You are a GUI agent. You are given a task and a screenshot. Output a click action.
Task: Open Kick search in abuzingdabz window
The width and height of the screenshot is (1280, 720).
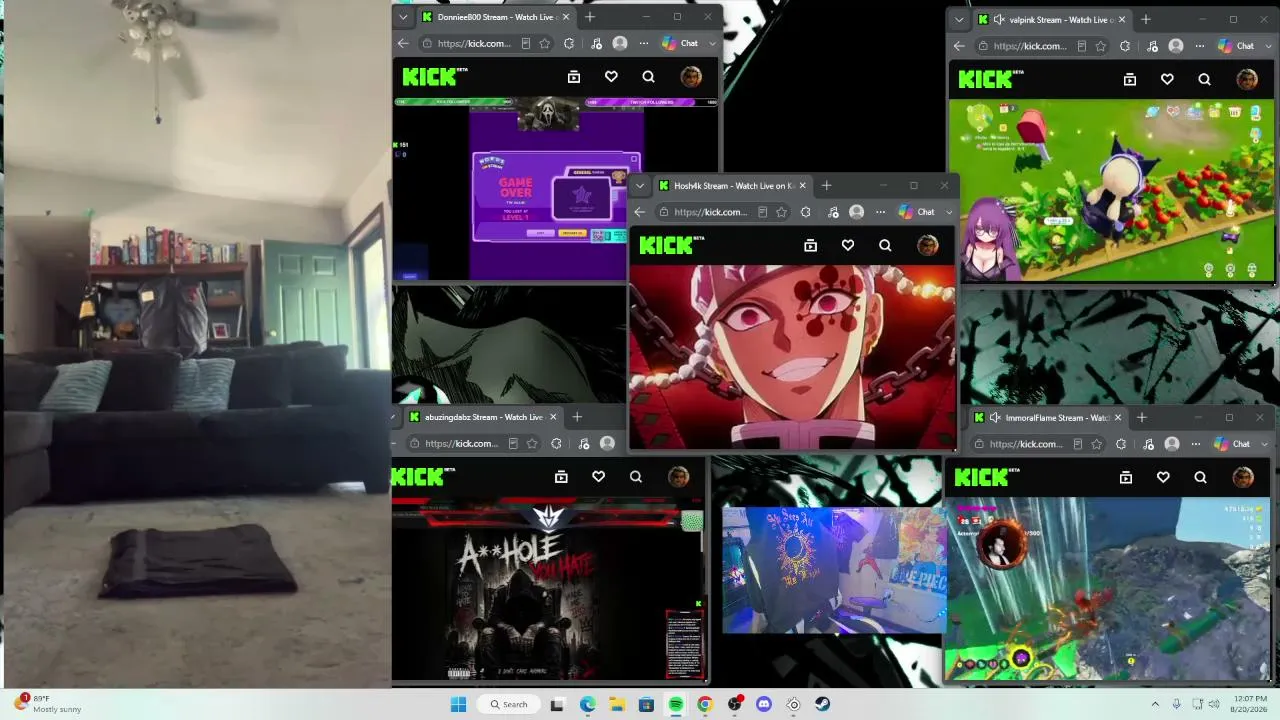click(636, 477)
